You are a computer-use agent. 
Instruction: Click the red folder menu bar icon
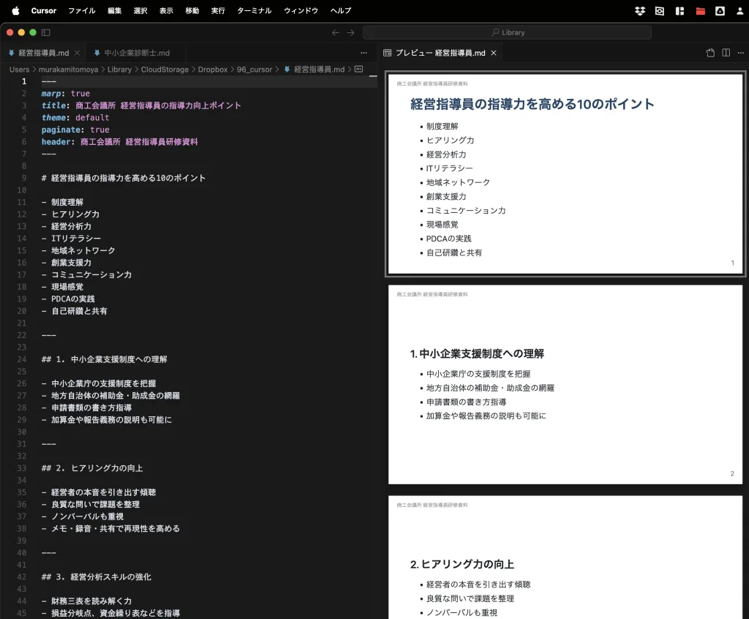[700, 11]
